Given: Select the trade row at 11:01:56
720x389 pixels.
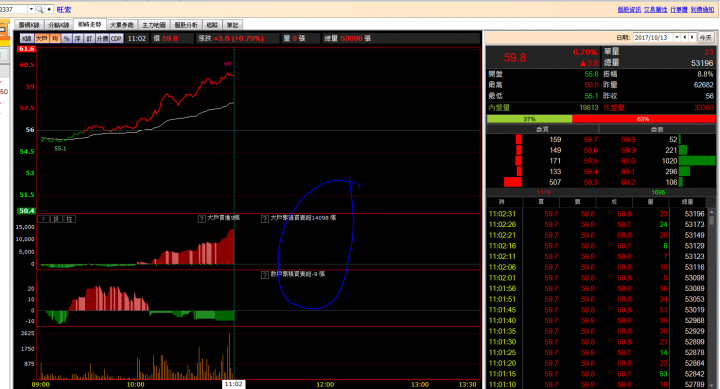Looking at the screenshot, I should pyautogui.click(x=597, y=288).
